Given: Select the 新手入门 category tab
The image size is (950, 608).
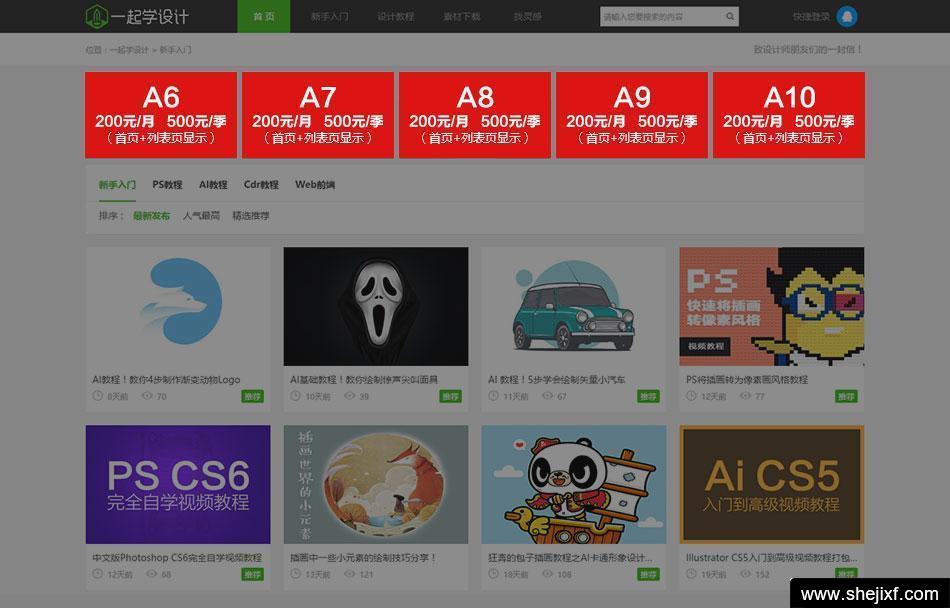Looking at the screenshot, I should (117, 185).
